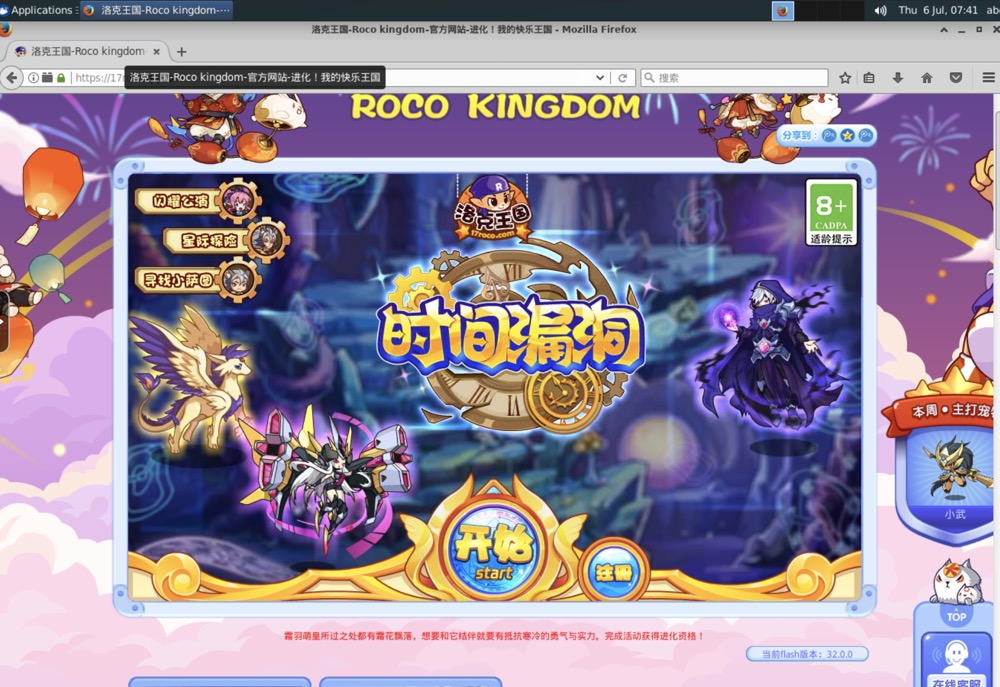The height and width of the screenshot is (687, 1000).
Task: Click the third share icon next to 分享到
Action: click(x=865, y=135)
